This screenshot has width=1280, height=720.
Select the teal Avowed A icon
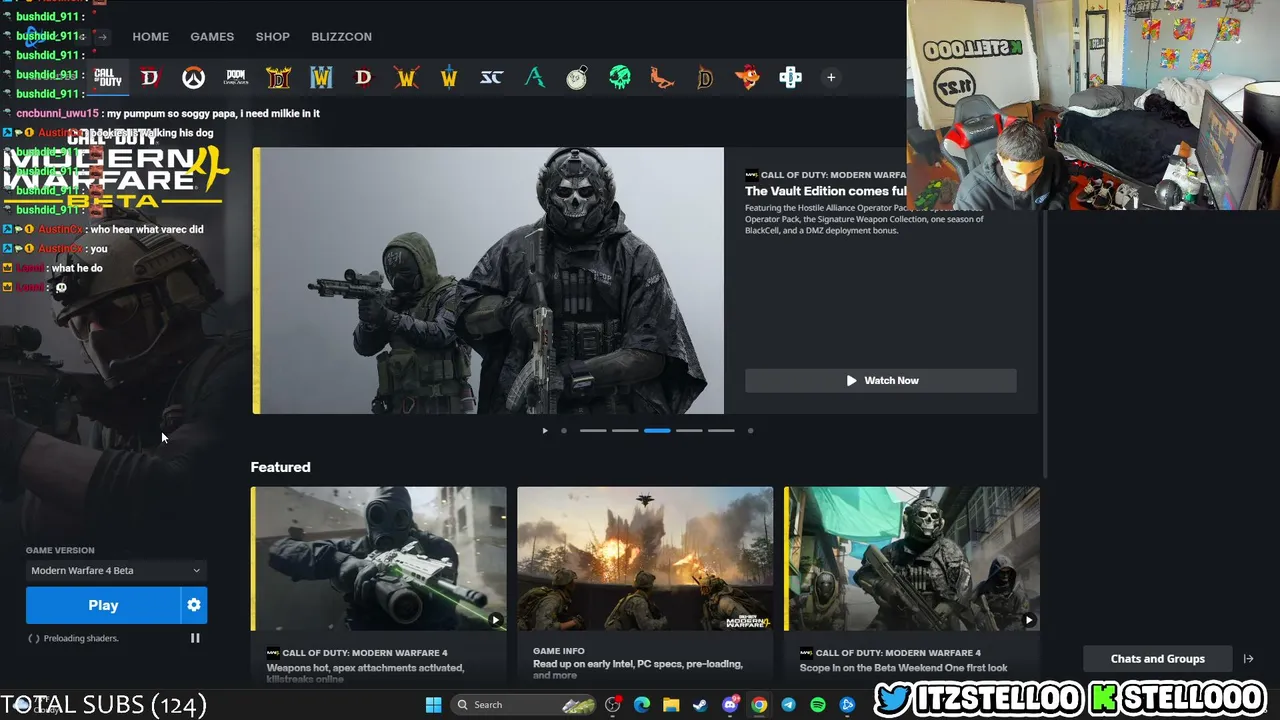tap(535, 77)
